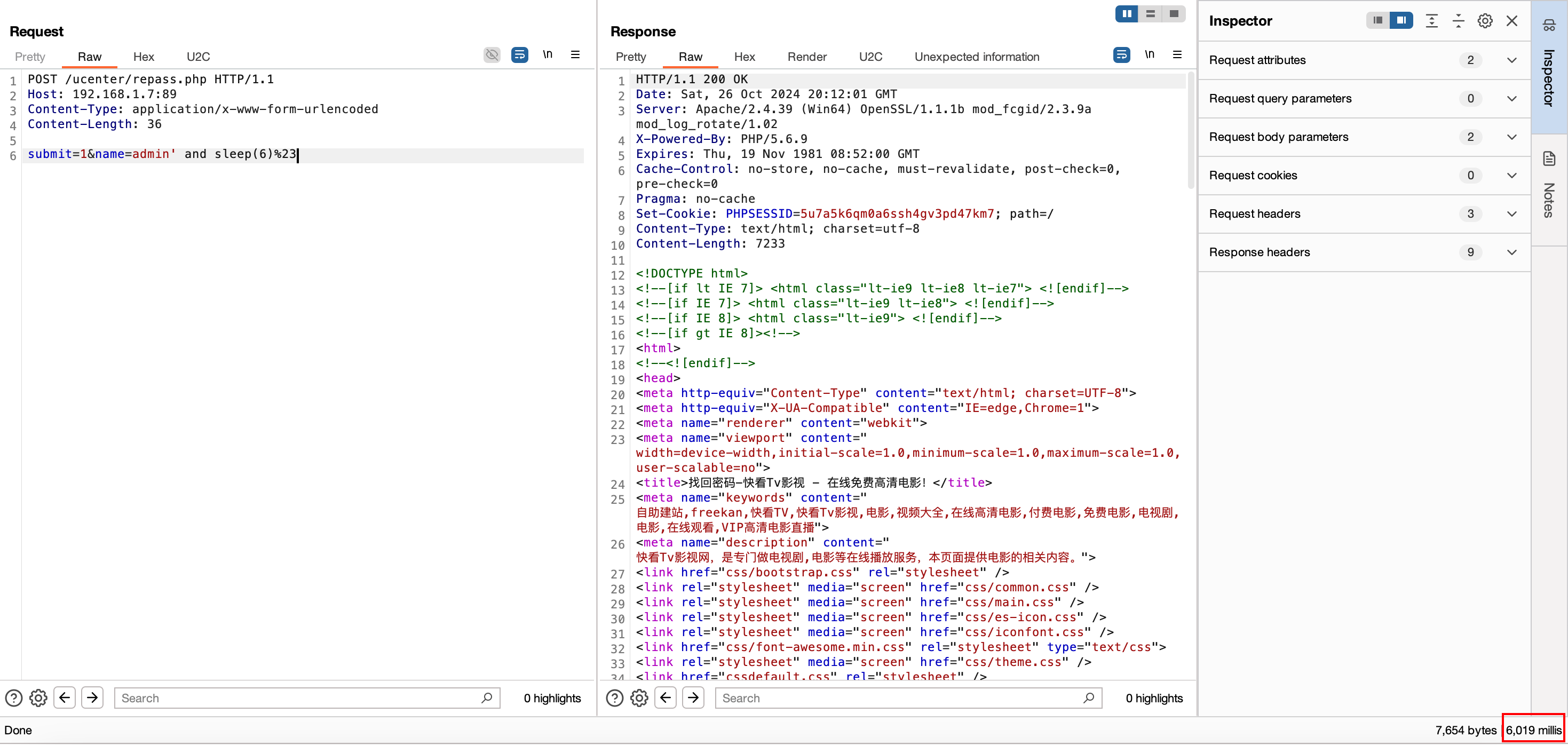Expand Request cookies section
Image resolution: width=1568 pixels, height=745 pixels.
pyautogui.click(x=1364, y=175)
